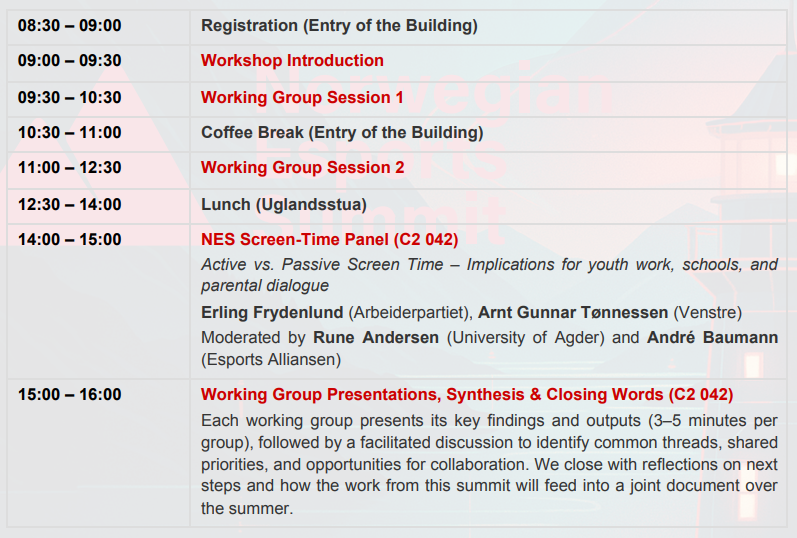Select the 10:30 – 11:00 time cell
797x538 pixels.
[69, 133]
